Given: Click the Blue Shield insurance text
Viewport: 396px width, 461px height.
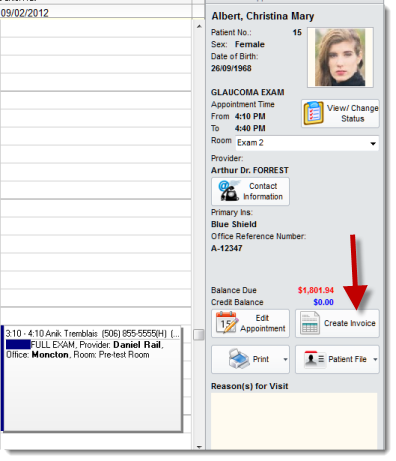Looking at the screenshot, I should 234,224.
